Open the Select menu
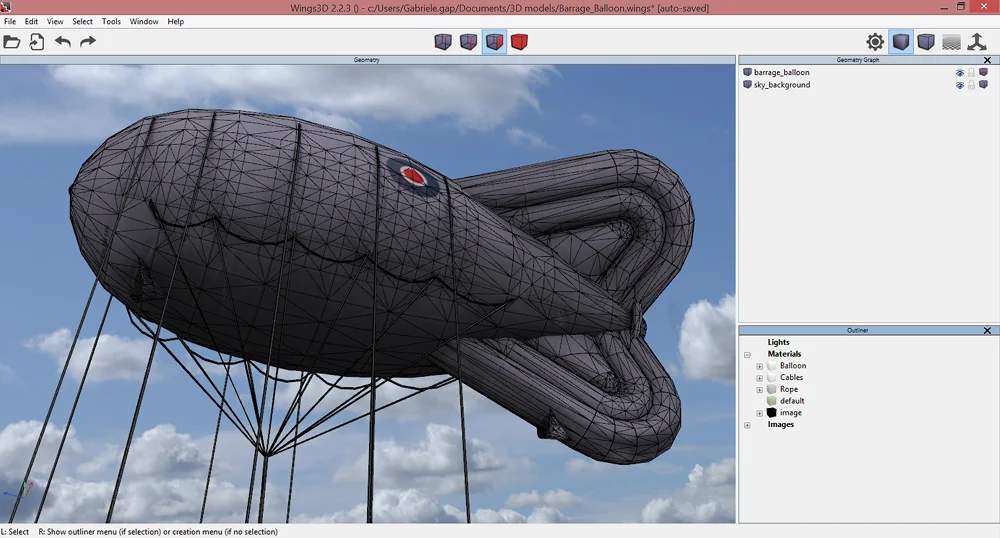The image size is (1000, 538). pos(82,21)
